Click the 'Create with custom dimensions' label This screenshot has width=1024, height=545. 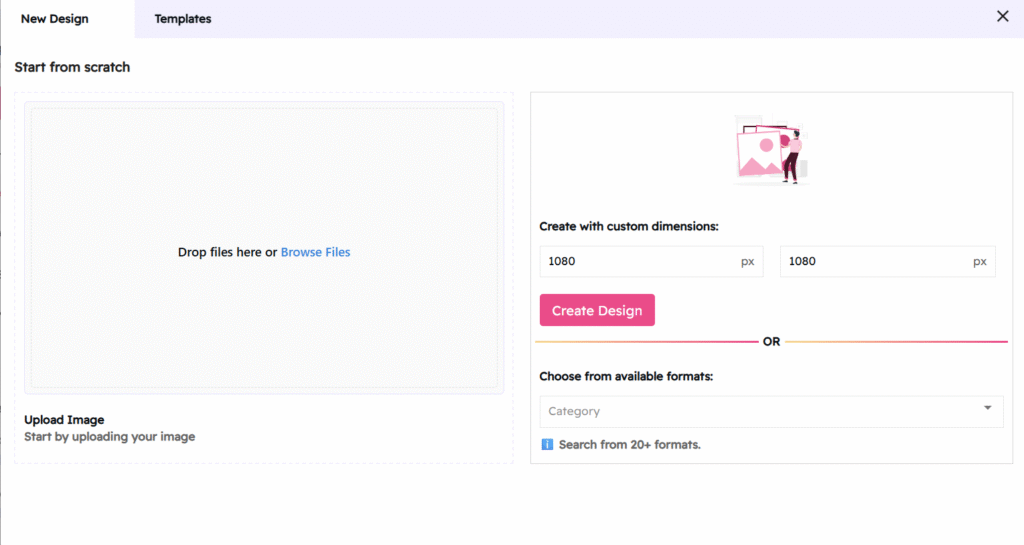point(629,227)
